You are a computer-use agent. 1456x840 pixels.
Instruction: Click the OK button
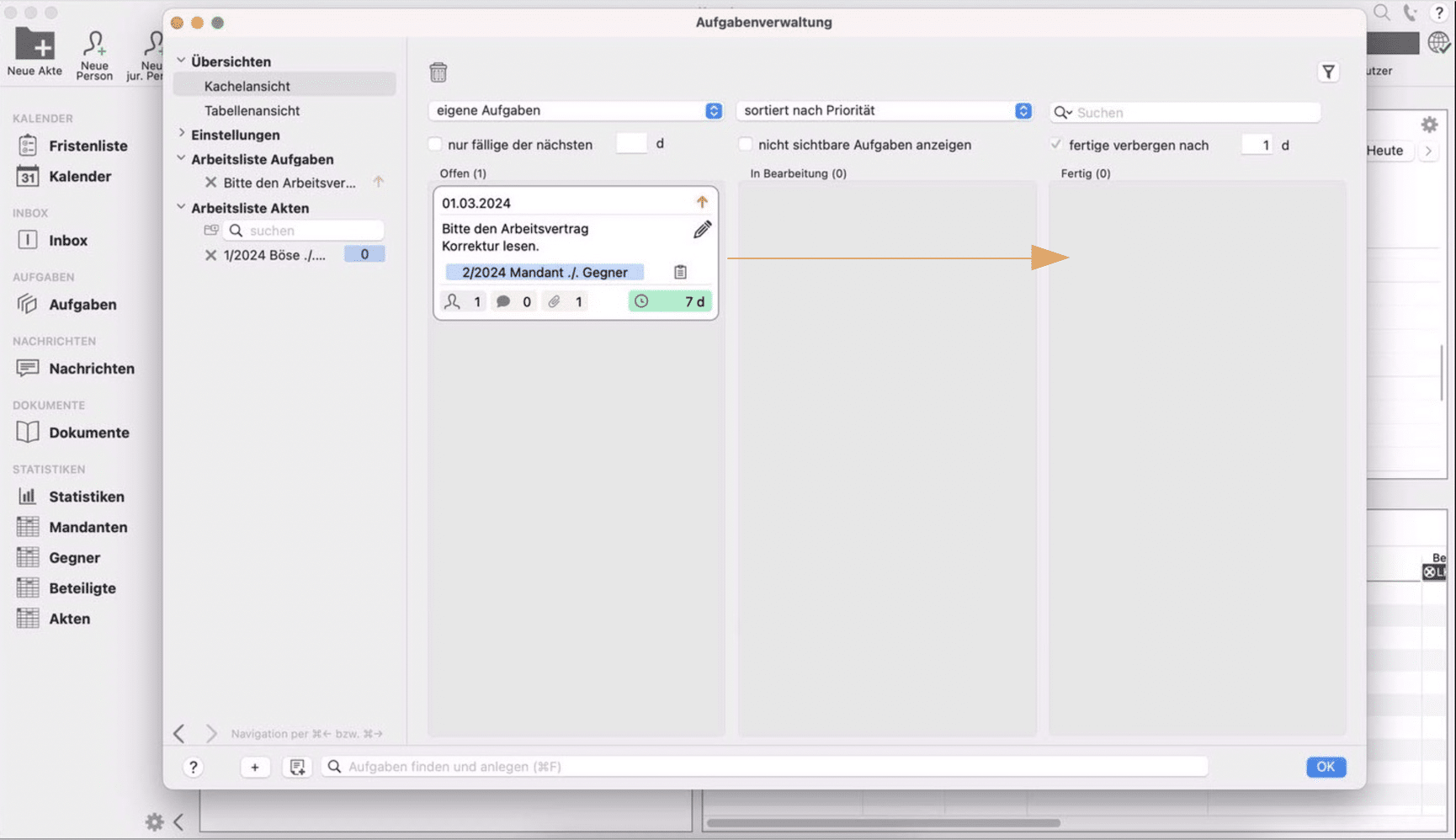pos(1326,767)
